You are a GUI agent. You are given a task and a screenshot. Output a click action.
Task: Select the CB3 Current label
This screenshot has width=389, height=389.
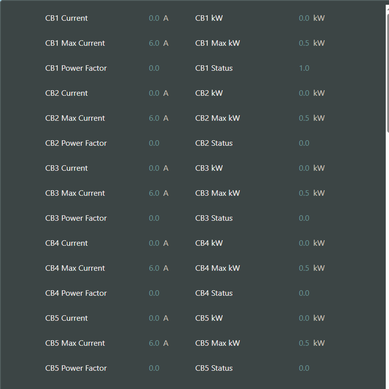[x=66, y=168]
